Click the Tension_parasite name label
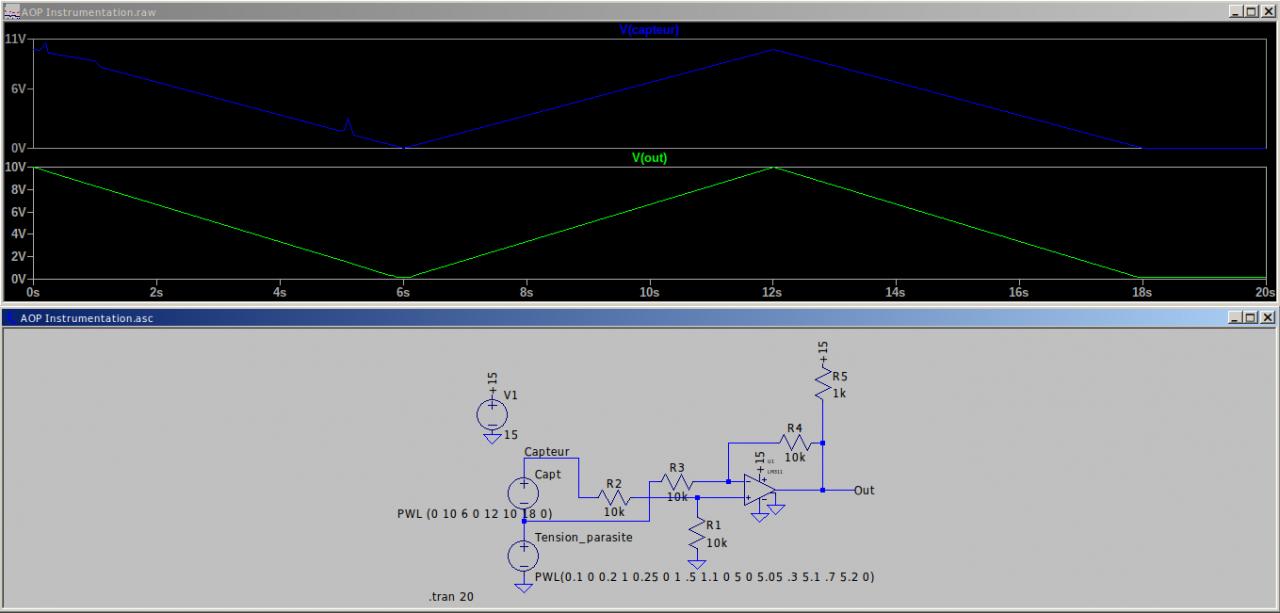This screenshot has height=613, width=1280. click(x=584, y=537)
